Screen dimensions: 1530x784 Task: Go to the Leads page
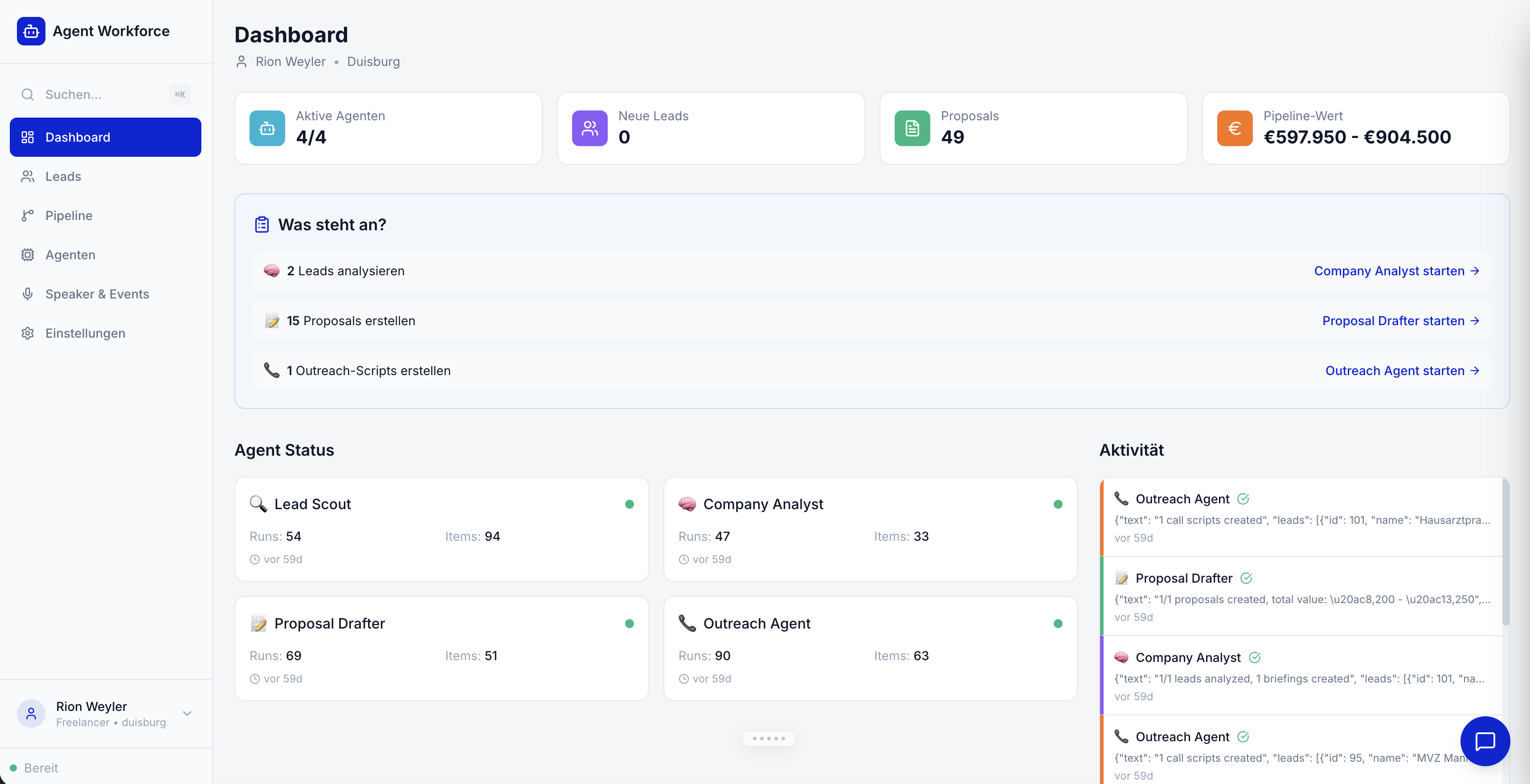(x=106, y=176)
